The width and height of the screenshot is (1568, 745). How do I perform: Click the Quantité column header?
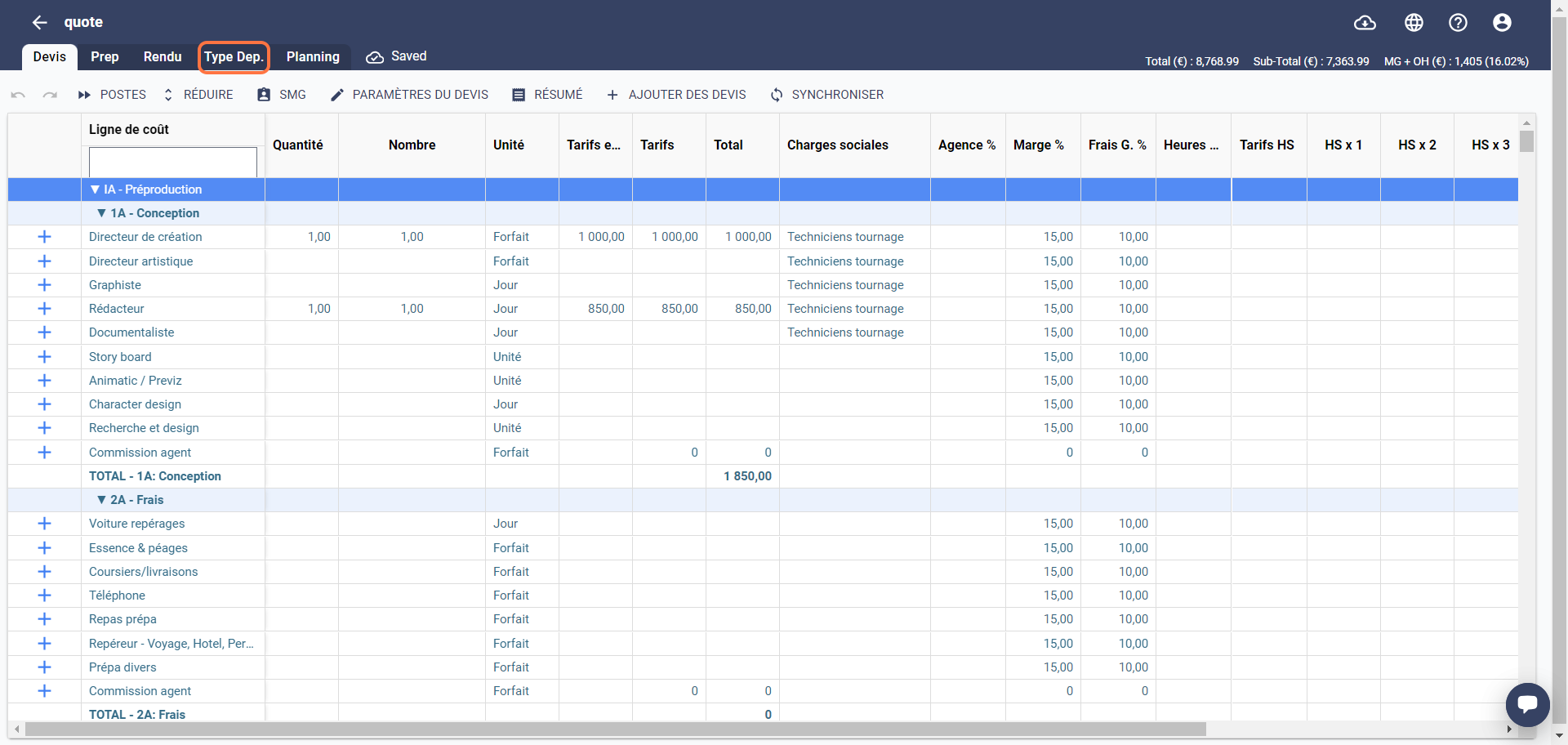click(x=301, y=145)
